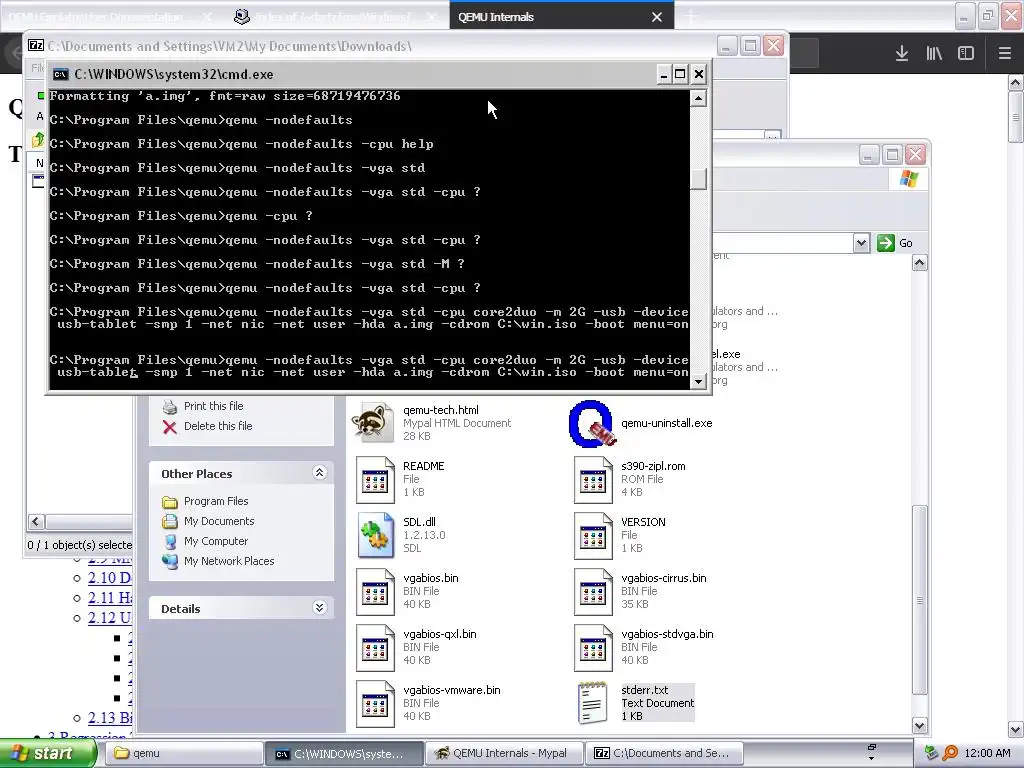The image size is (1024, 768).
Task: Click the Go button in Explorer
Action: 896,243
